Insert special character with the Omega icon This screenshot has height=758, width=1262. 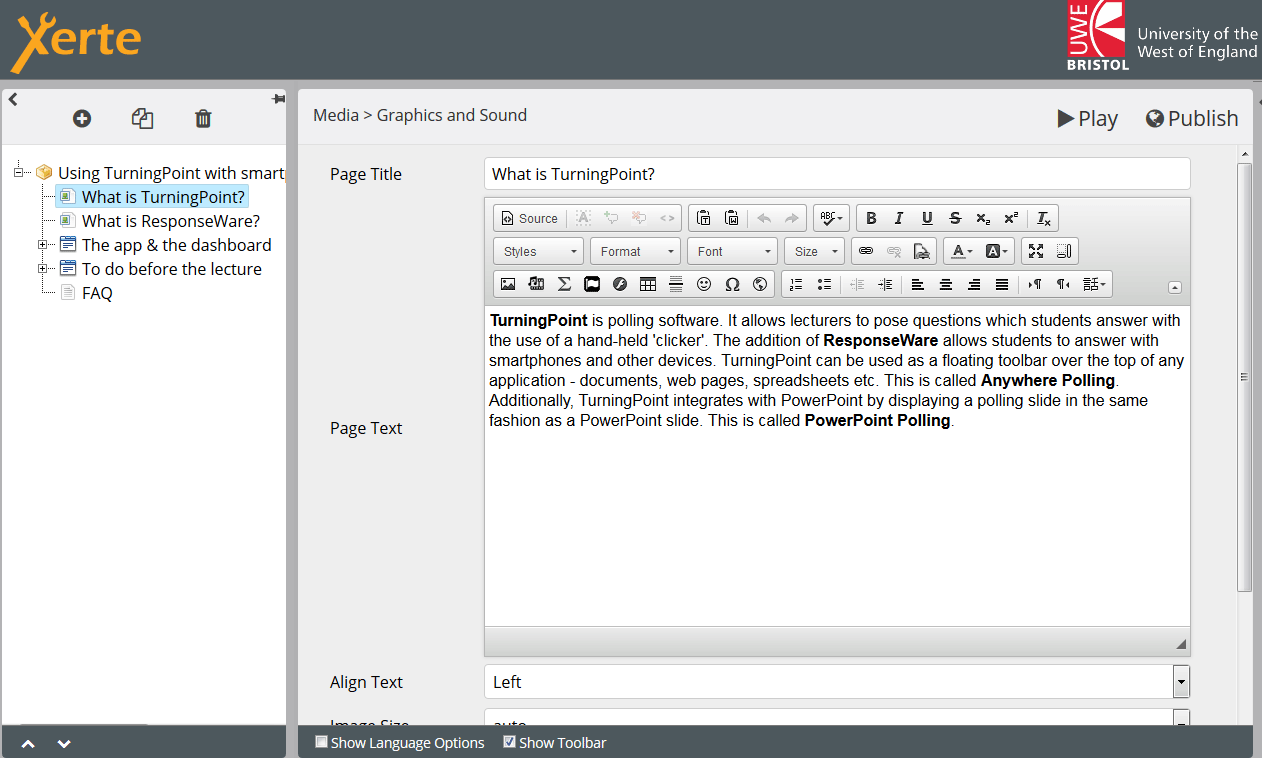[x=732, y=284]
